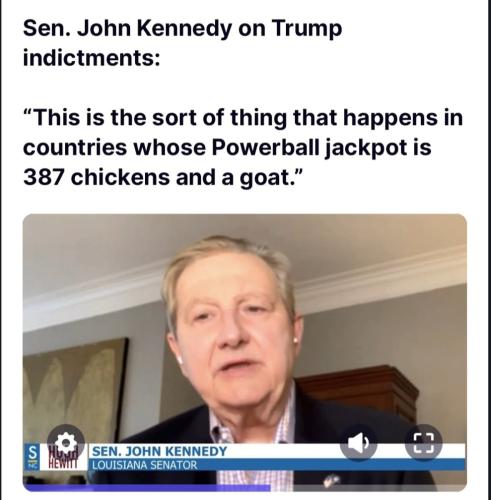Enter fullscreen using the corner-brackets icon
491x500 pixels.
[x=424, y=443]
